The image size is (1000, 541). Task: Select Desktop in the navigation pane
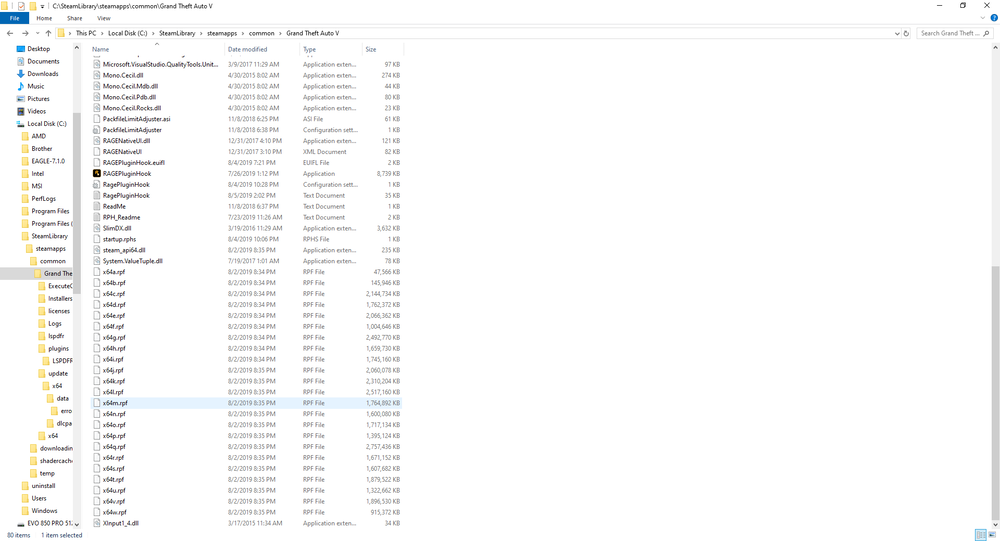pos(38,48)
